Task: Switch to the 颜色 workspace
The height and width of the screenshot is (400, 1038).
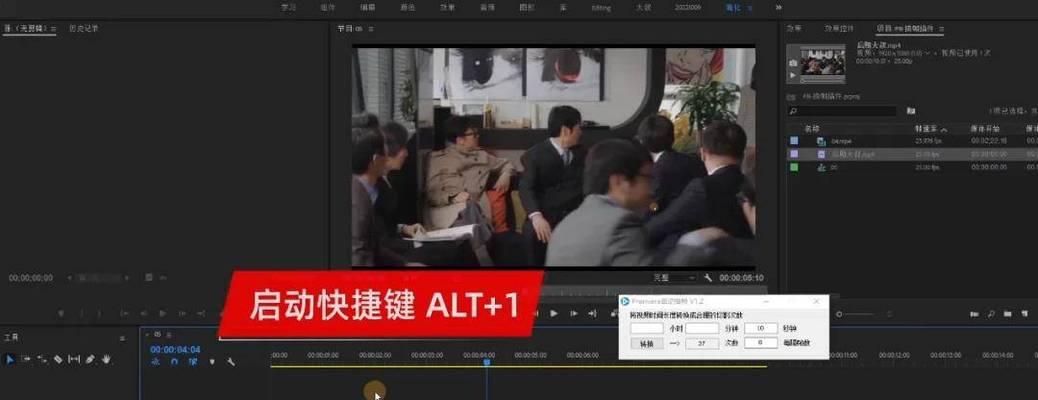Action: [408, 7]
